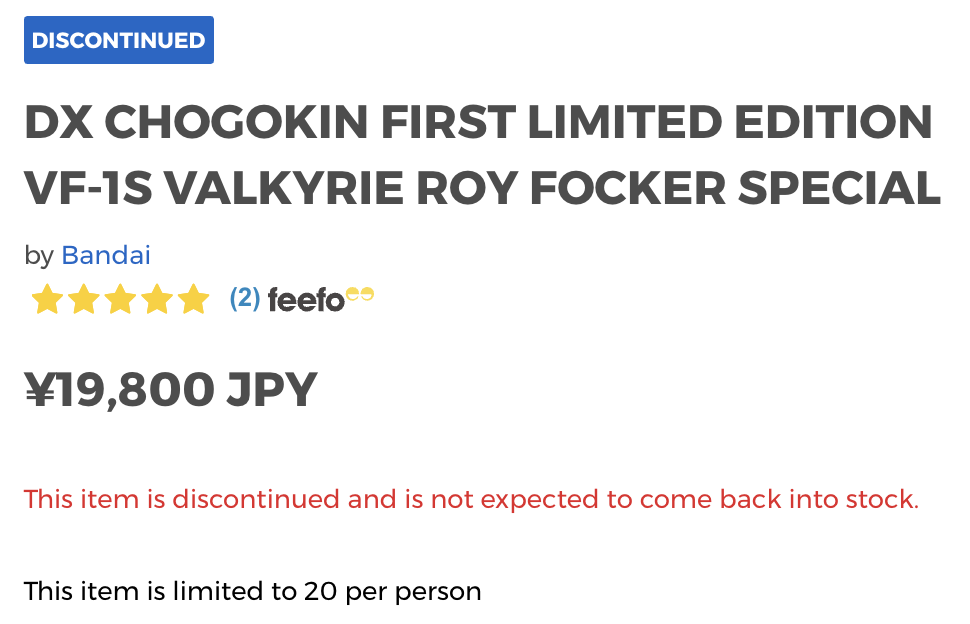
Task: Click the DX CHOGOKIN FIRST LIMITED EDITION title line
Action: (x=478, y=122)
